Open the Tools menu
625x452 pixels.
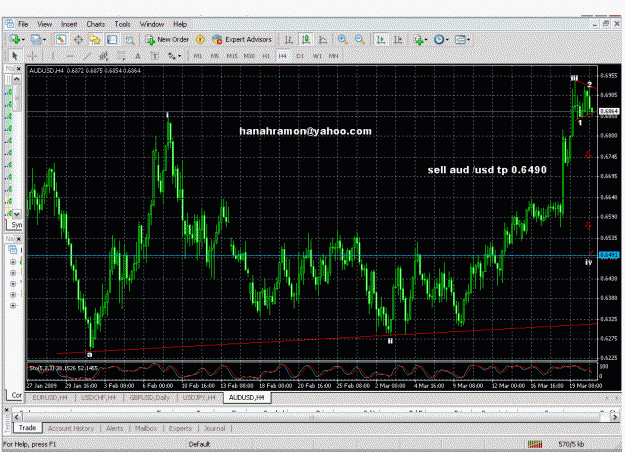click(122, 24)
